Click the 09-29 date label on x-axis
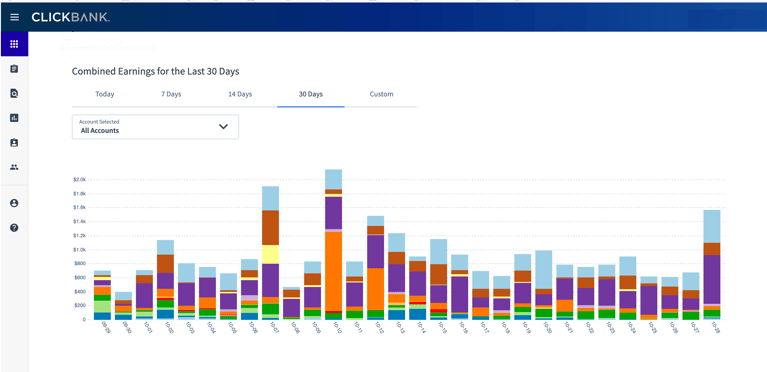 (105, 327)
